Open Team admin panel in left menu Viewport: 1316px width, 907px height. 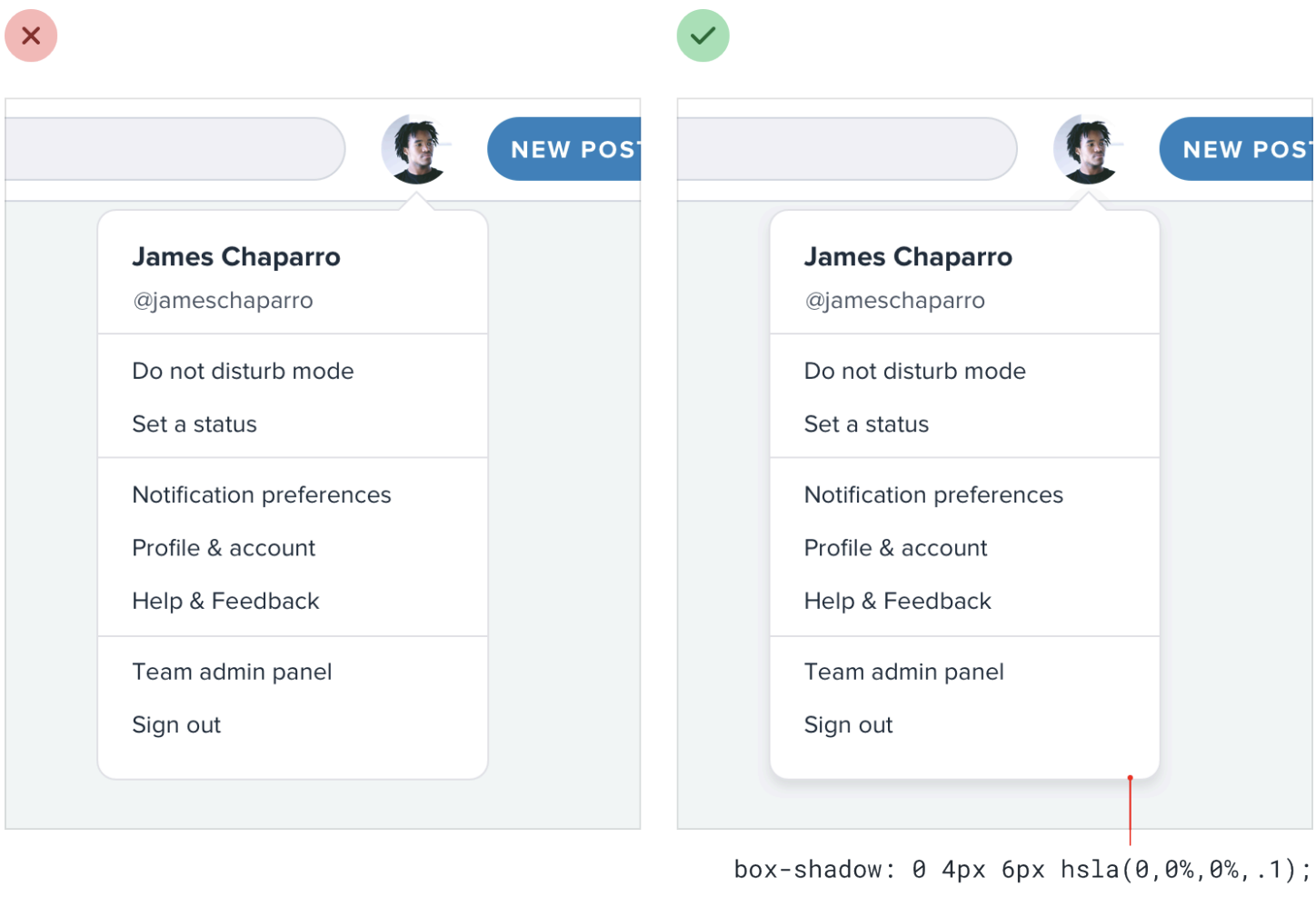pyautogui.click(x=232, y=672)
